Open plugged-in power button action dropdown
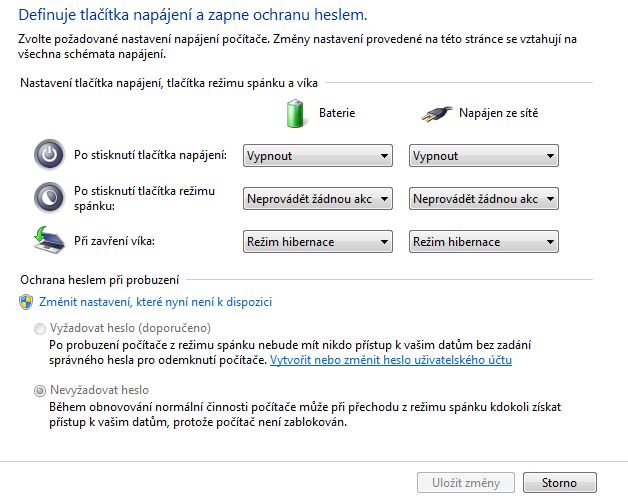 coord(483,156)
